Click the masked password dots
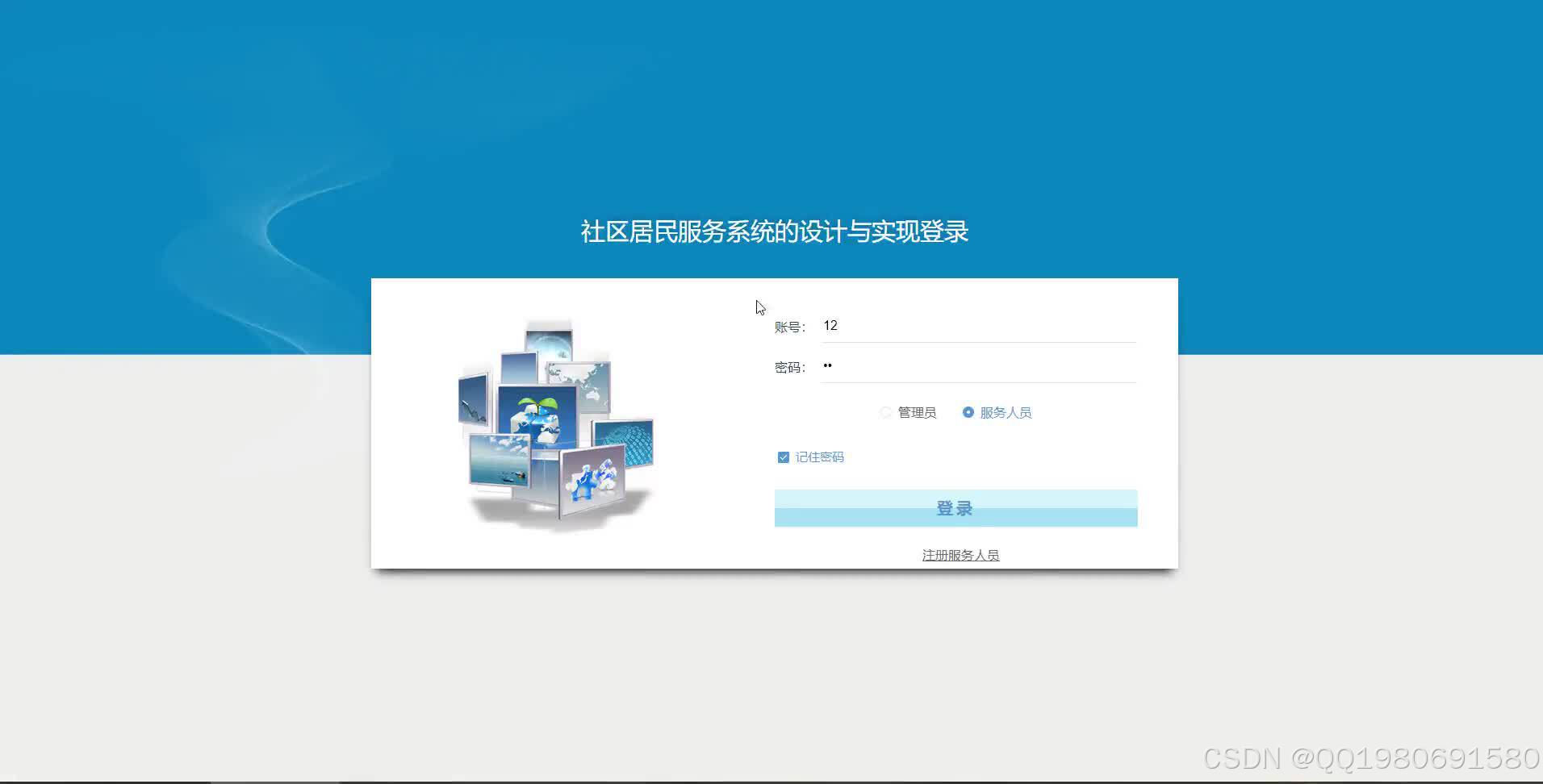 828,365
